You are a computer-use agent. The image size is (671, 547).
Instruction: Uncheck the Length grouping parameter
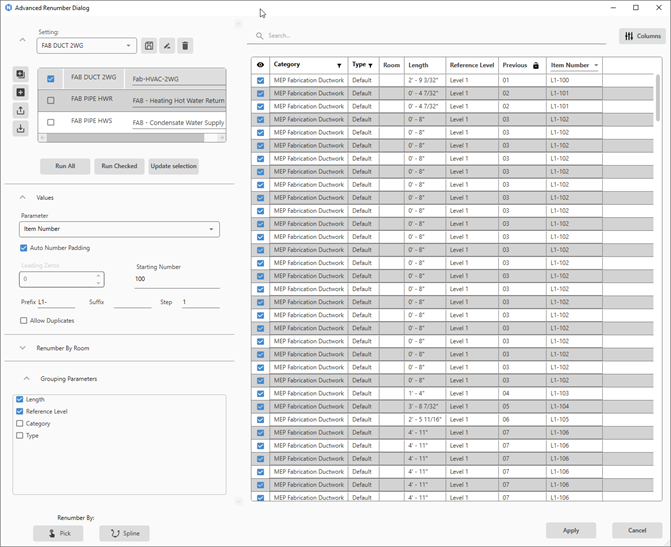(20, 399)
